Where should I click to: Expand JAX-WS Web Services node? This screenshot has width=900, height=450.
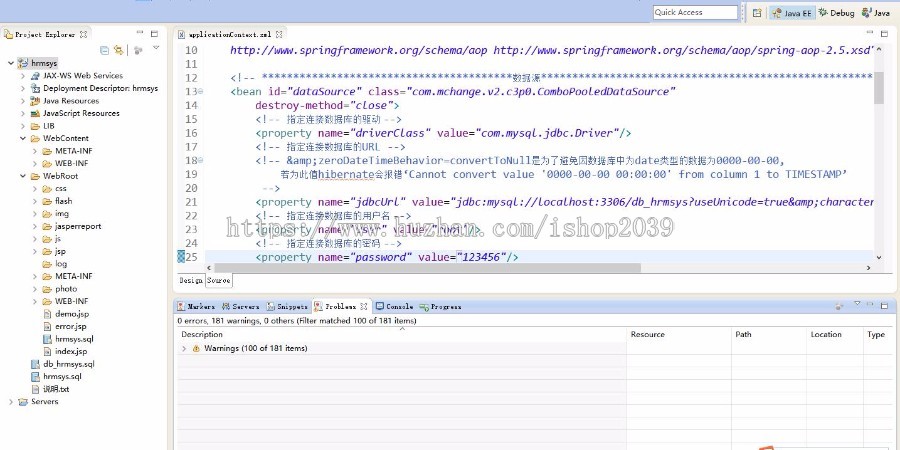(x=22, y=76)
